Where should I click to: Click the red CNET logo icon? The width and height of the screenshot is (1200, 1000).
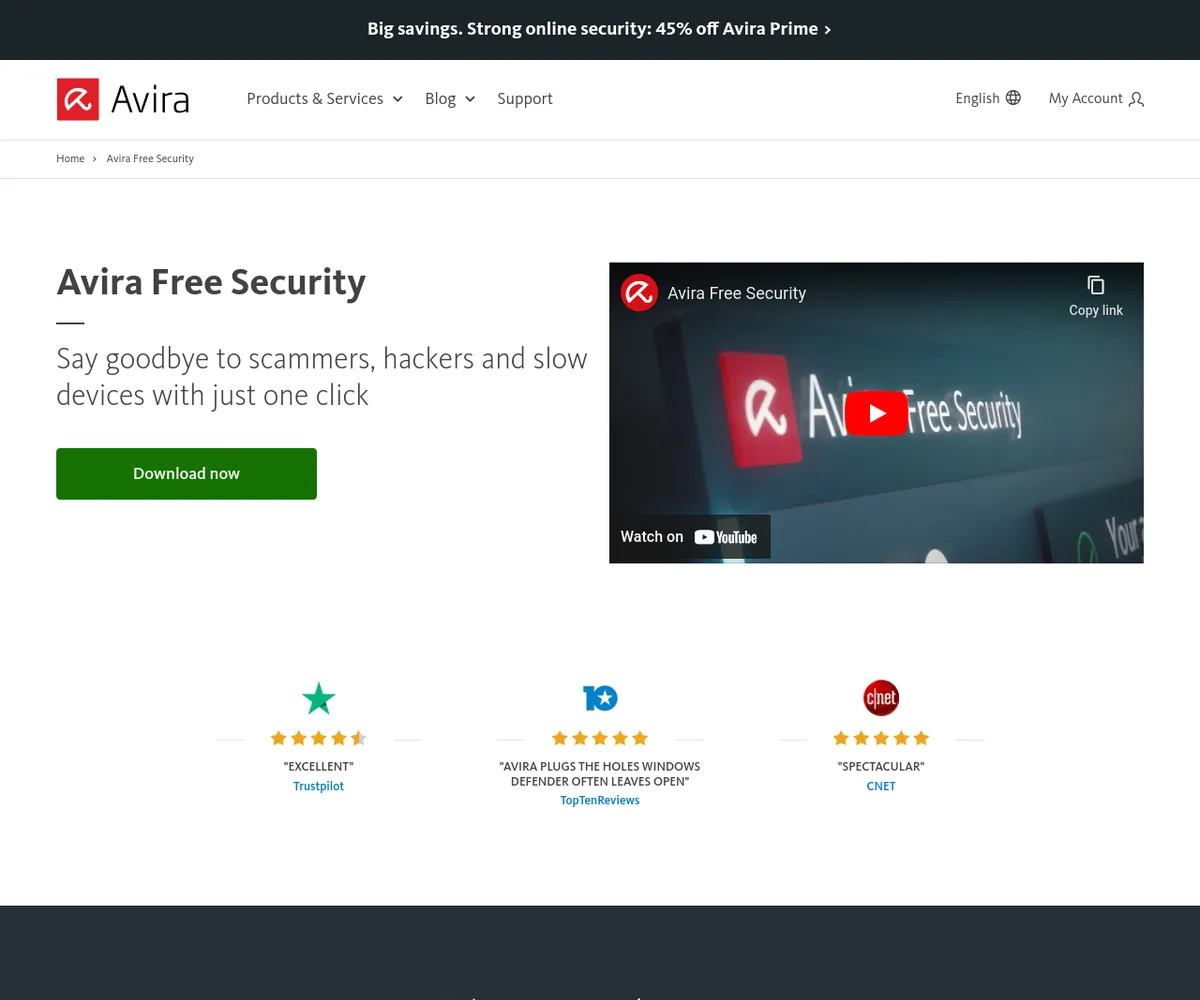(881, 698)
